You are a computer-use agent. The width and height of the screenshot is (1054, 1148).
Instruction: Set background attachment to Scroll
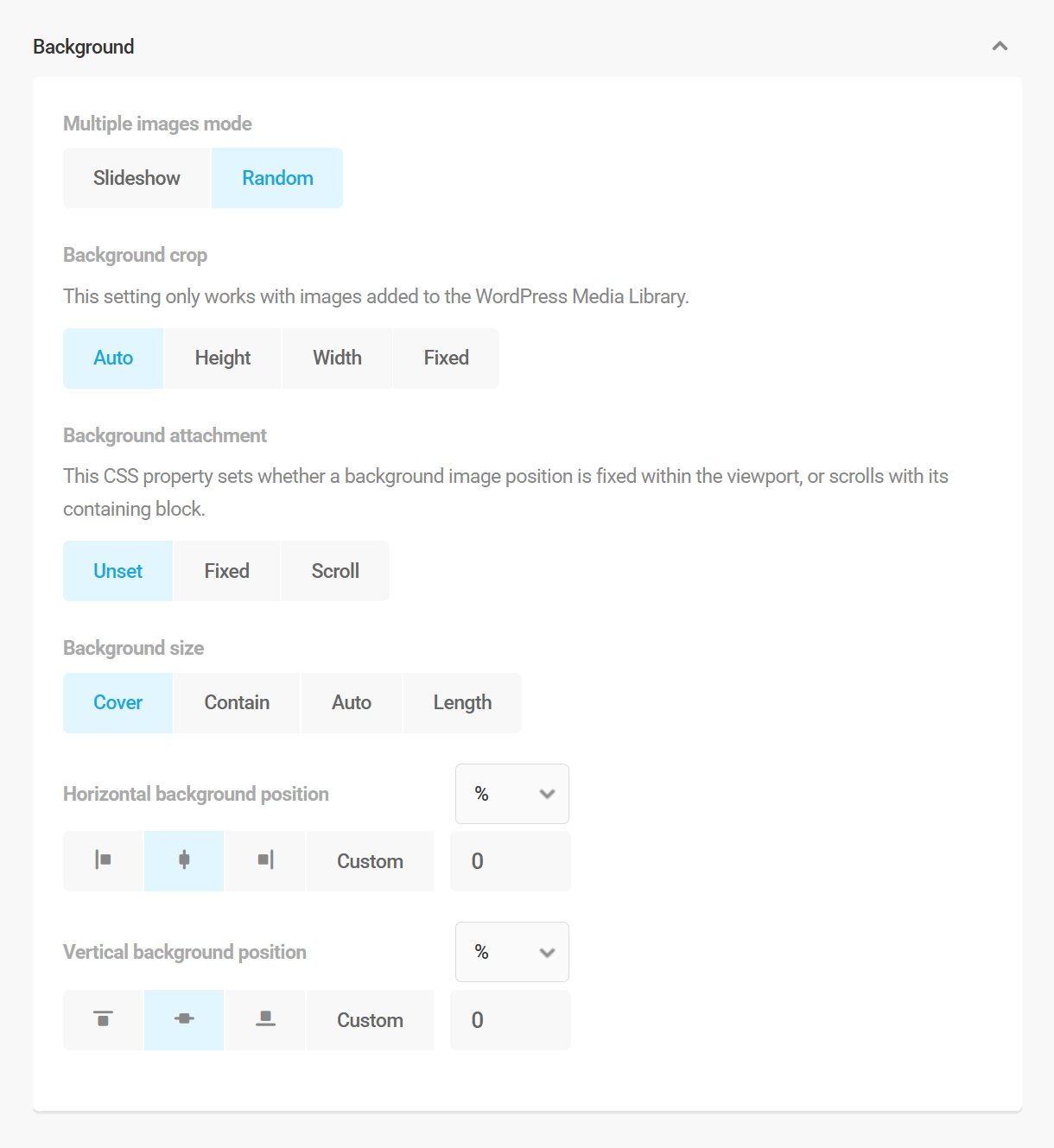click(x=334, y=570)
